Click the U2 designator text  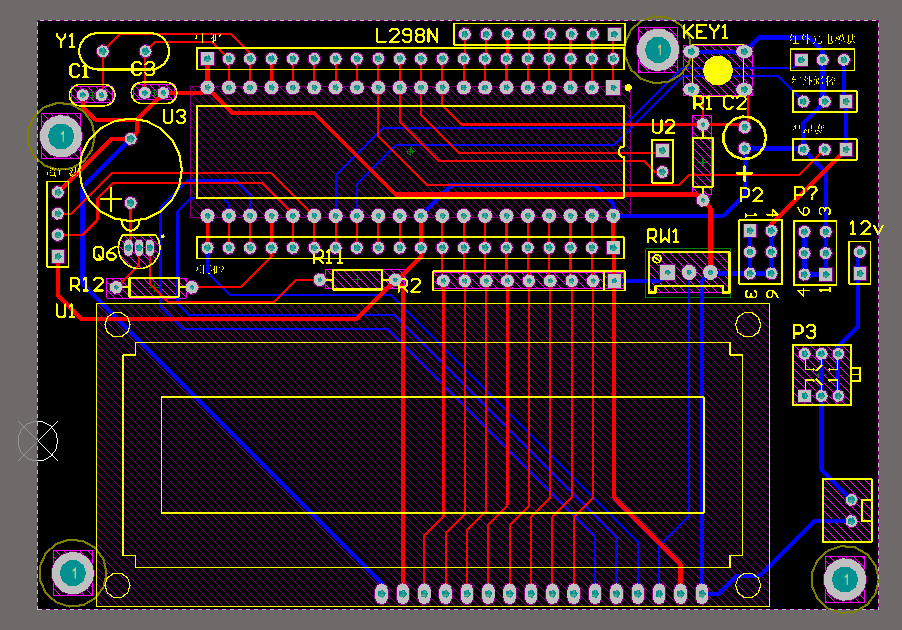tap(663, 127)
